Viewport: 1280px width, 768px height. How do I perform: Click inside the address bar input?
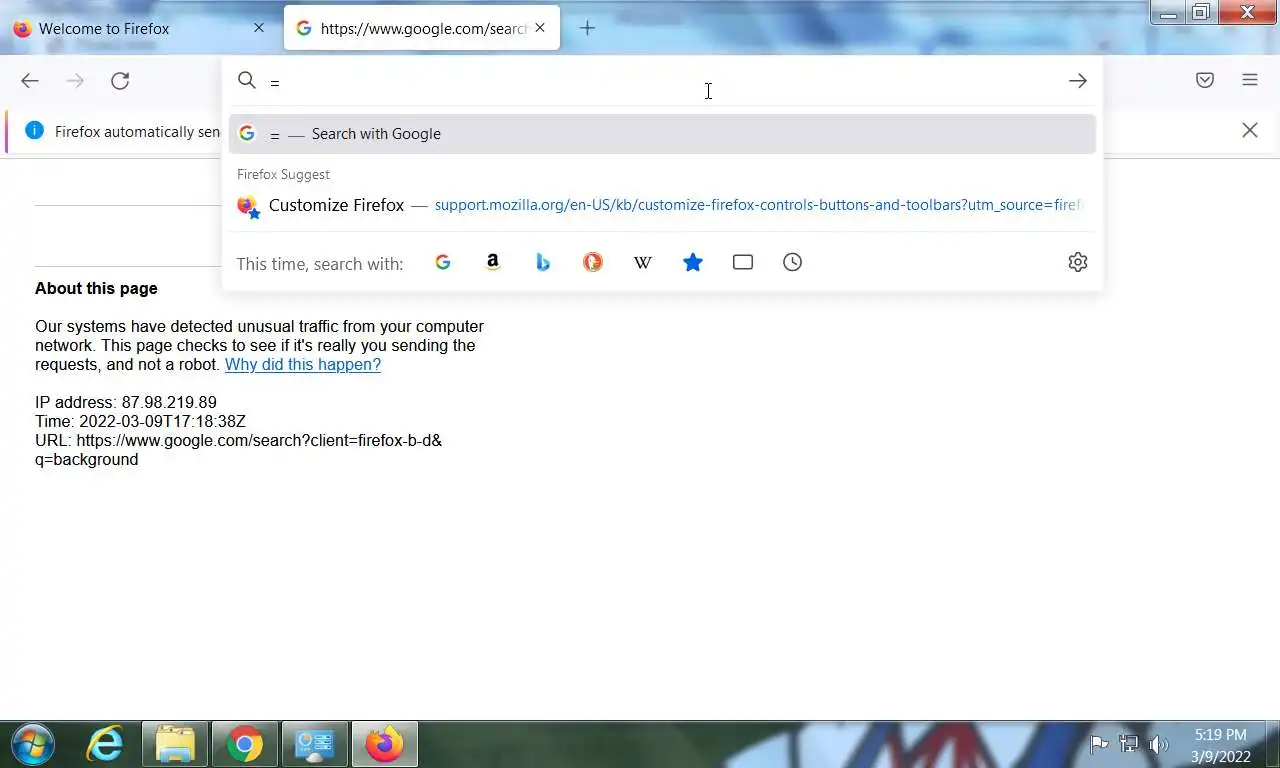pos(660,81)
